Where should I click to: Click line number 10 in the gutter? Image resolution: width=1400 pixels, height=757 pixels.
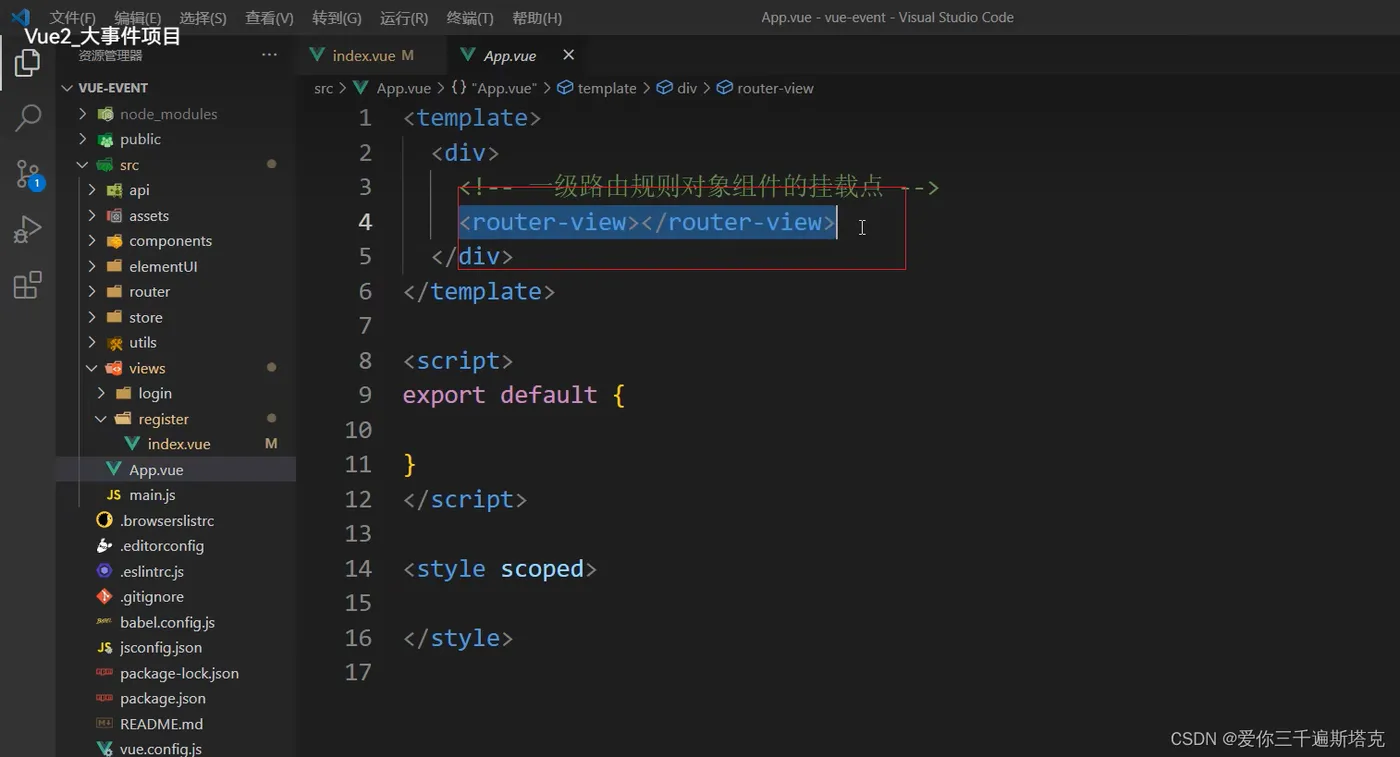358,430
